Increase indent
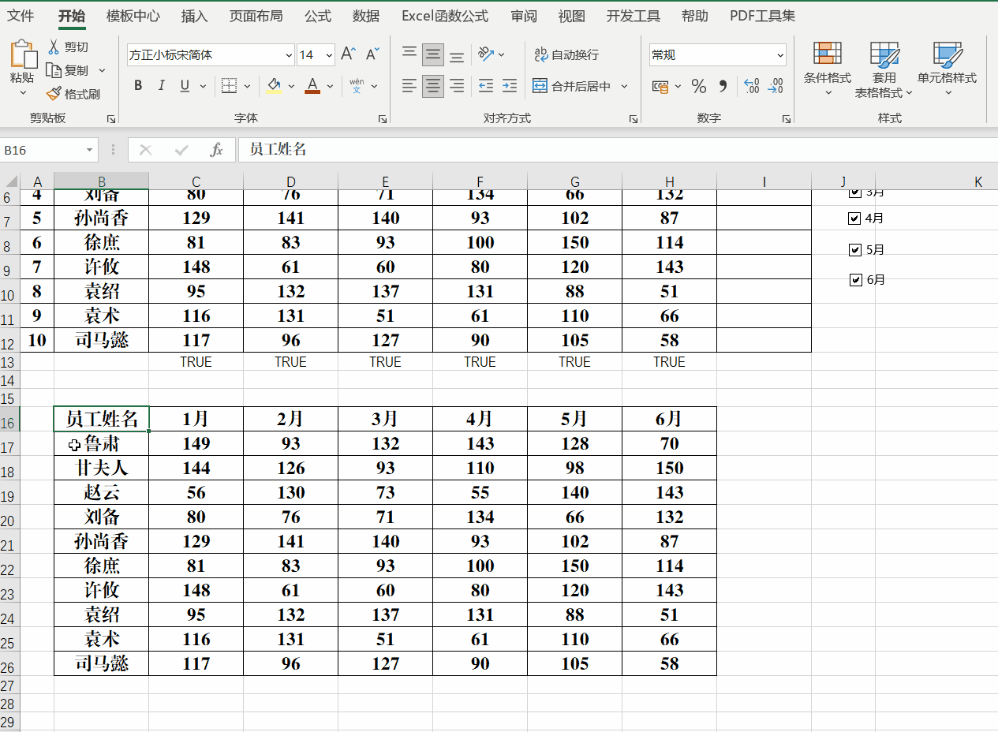998x732 pixels. pyautogui.click(x=509, y=85)
